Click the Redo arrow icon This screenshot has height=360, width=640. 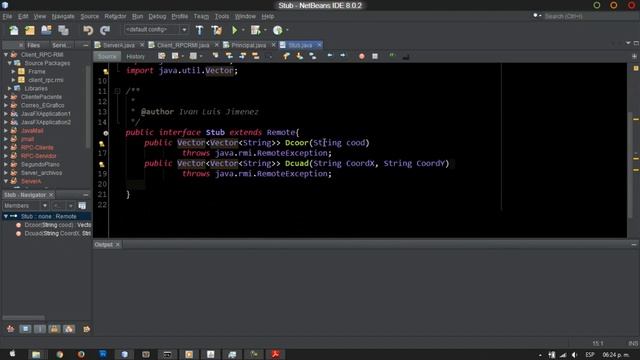click(105, 30)
